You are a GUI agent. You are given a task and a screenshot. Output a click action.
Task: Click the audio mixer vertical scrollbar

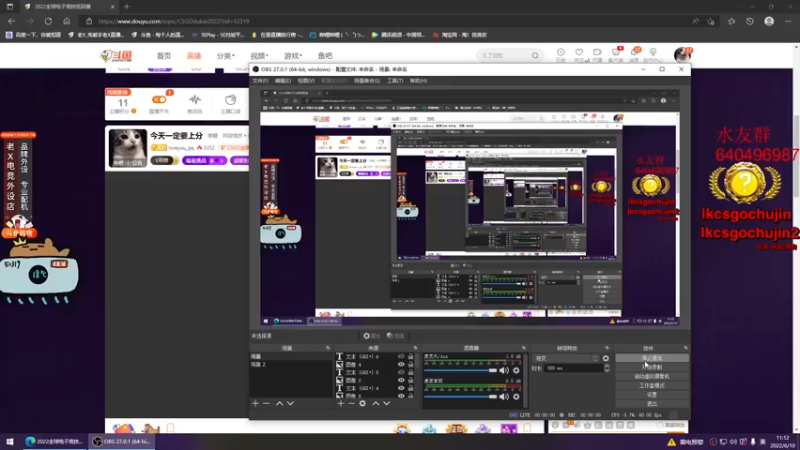point(524,380)
